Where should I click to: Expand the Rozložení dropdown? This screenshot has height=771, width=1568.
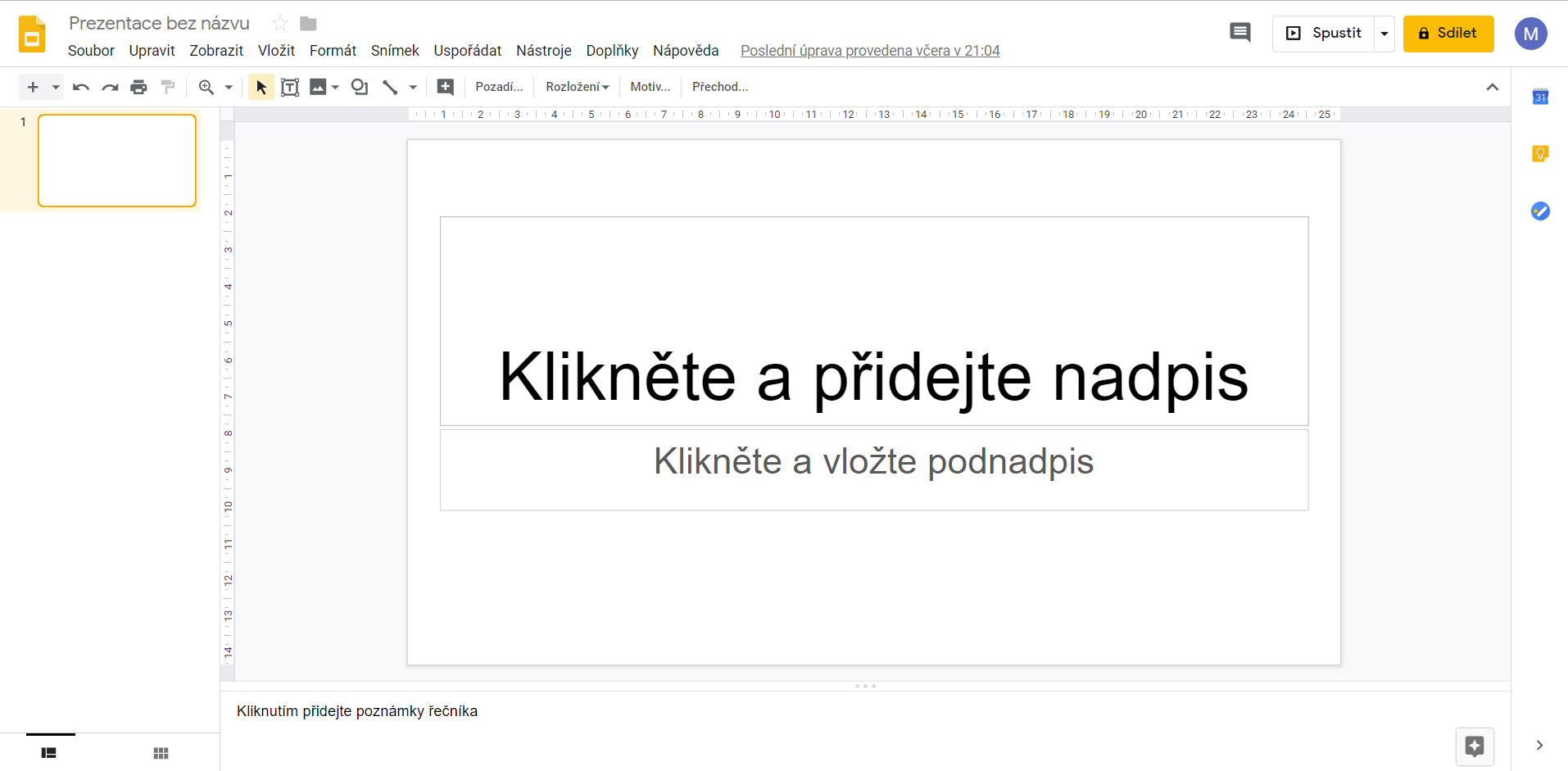578,86
